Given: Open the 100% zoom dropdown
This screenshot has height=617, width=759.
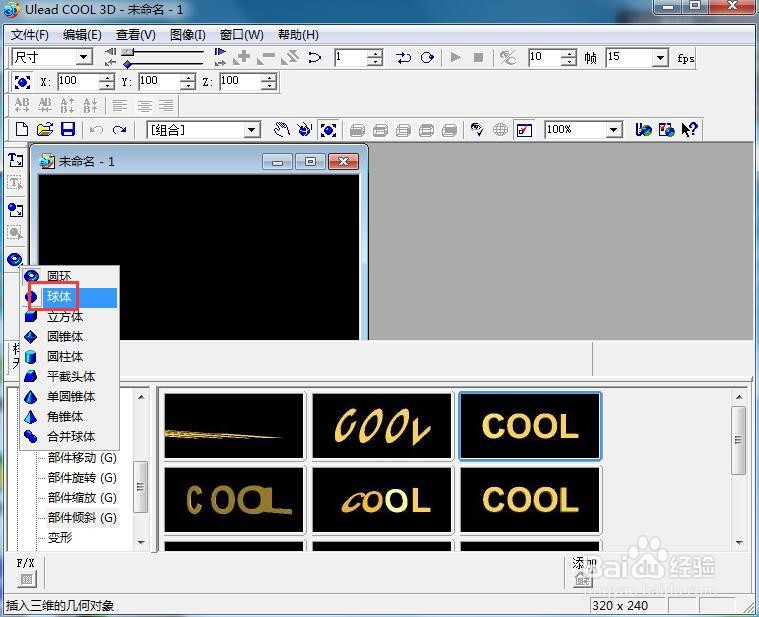Looking at the screenshot, I should (613, 130).
